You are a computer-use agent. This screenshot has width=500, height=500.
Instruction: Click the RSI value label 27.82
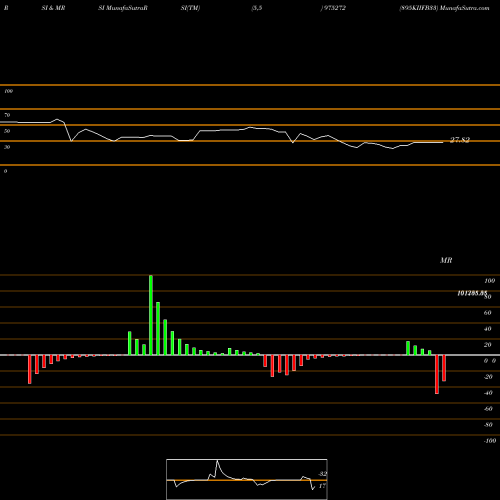pos(460,140)
